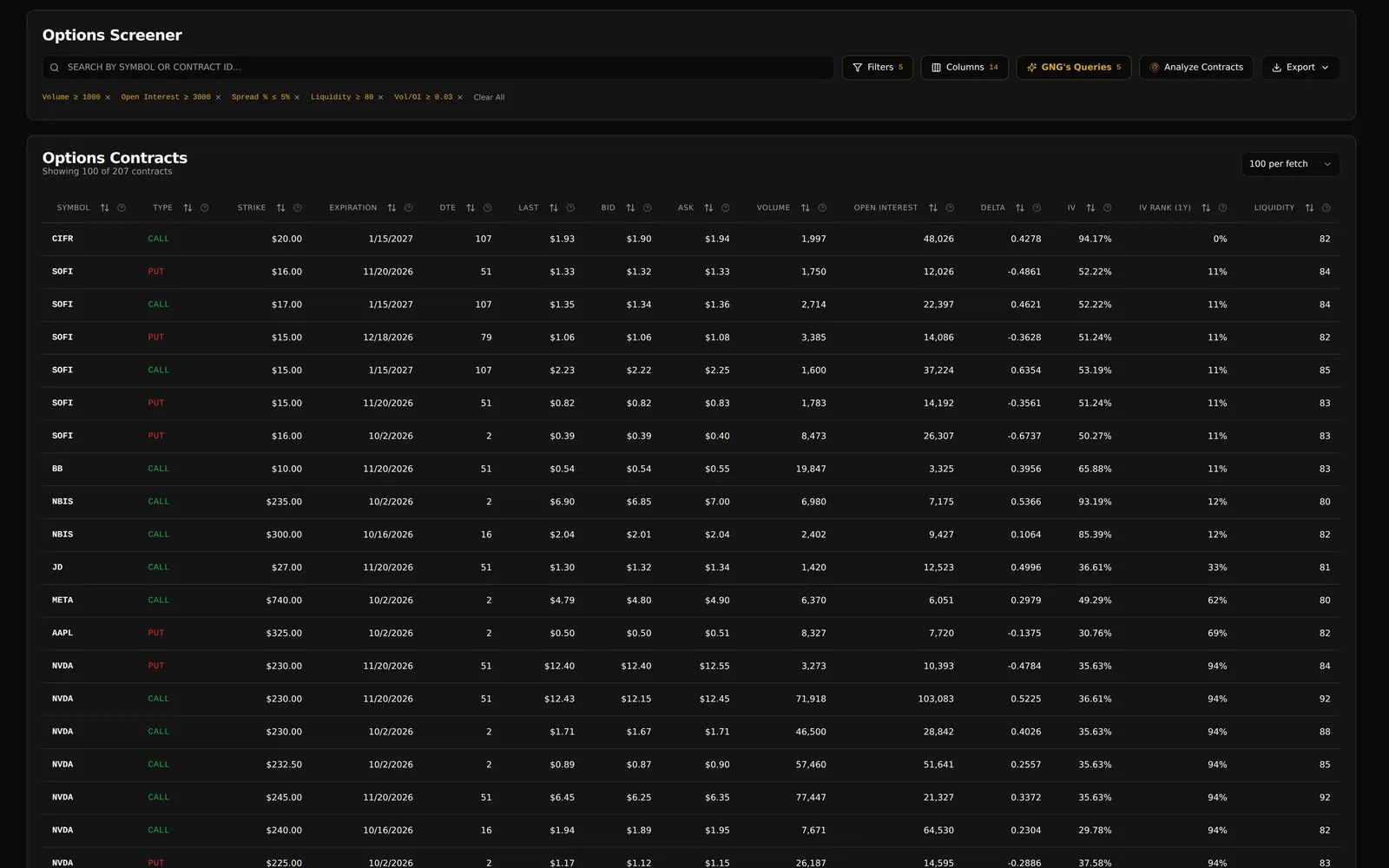
Task: Show Strike column info icon
Action: tap(298, 208)
